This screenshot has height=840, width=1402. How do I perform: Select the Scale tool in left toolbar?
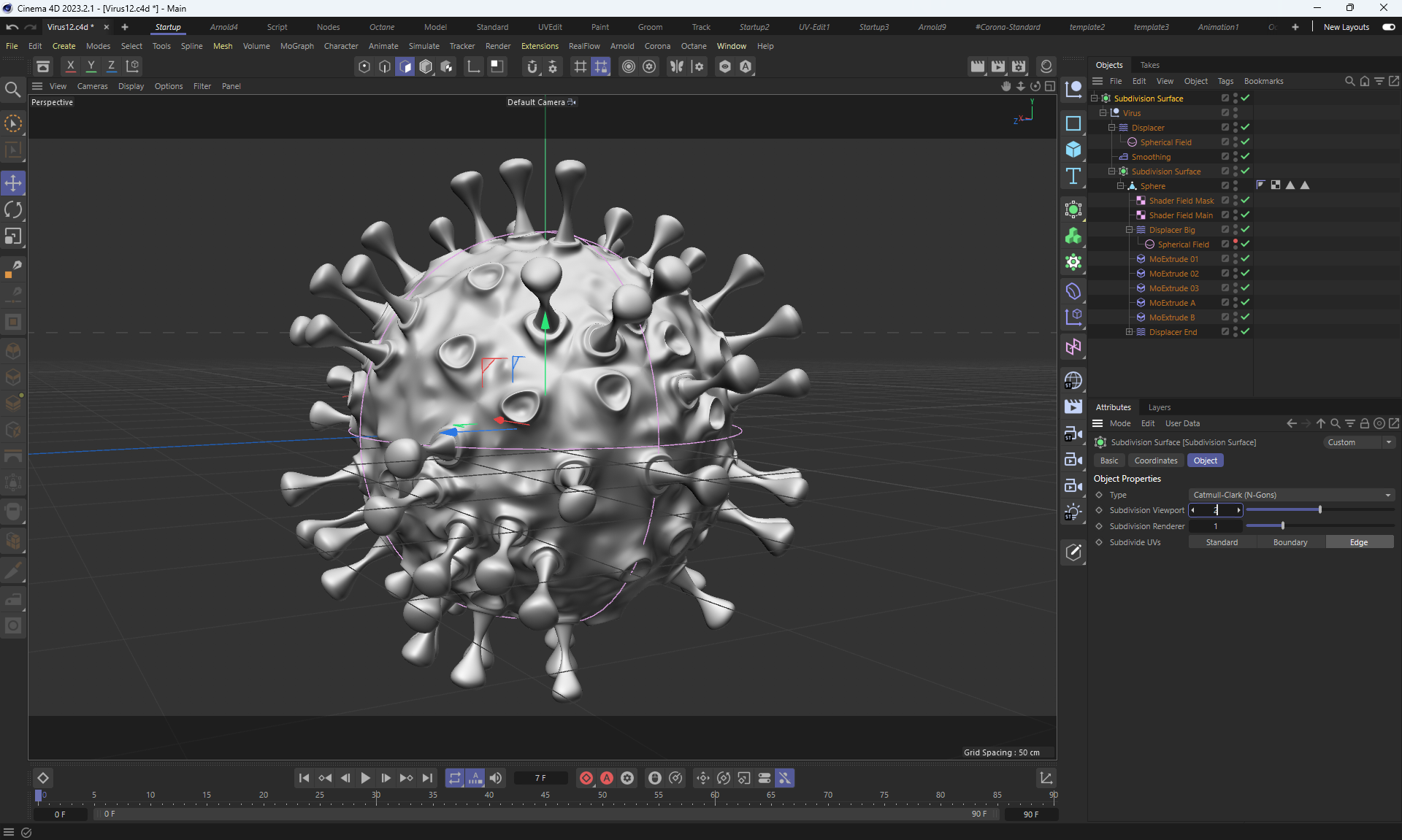coord(13,236)
